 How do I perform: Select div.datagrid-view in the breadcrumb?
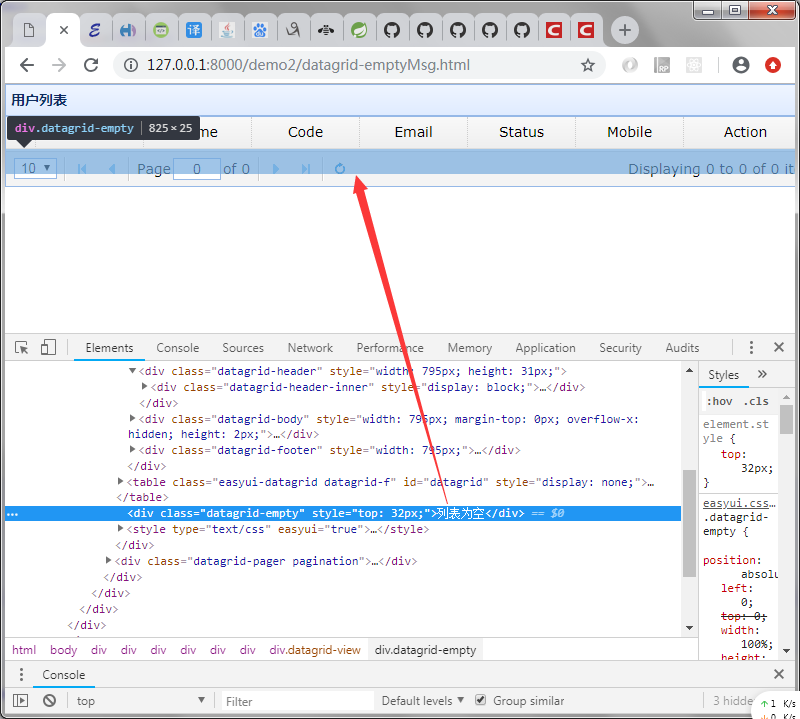(x=315, y=650)
